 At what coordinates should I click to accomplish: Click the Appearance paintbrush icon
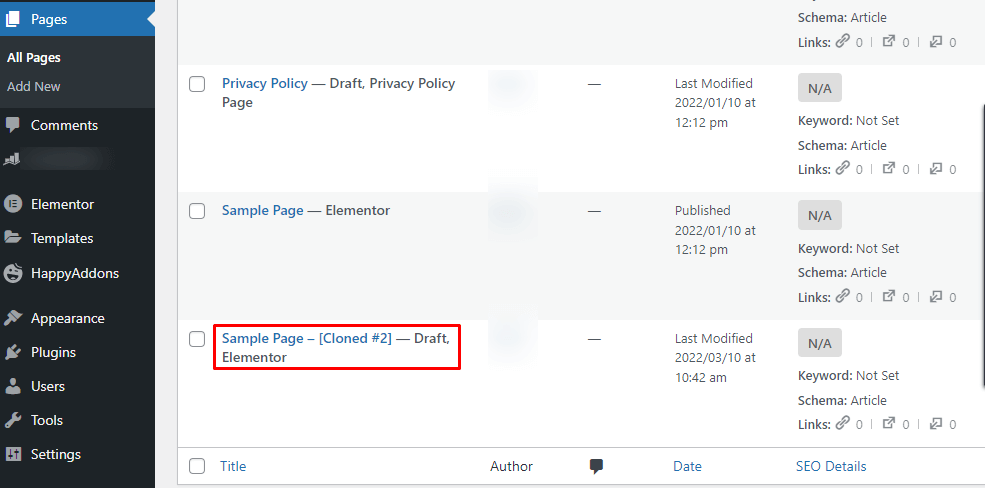(x=13, y=318)
